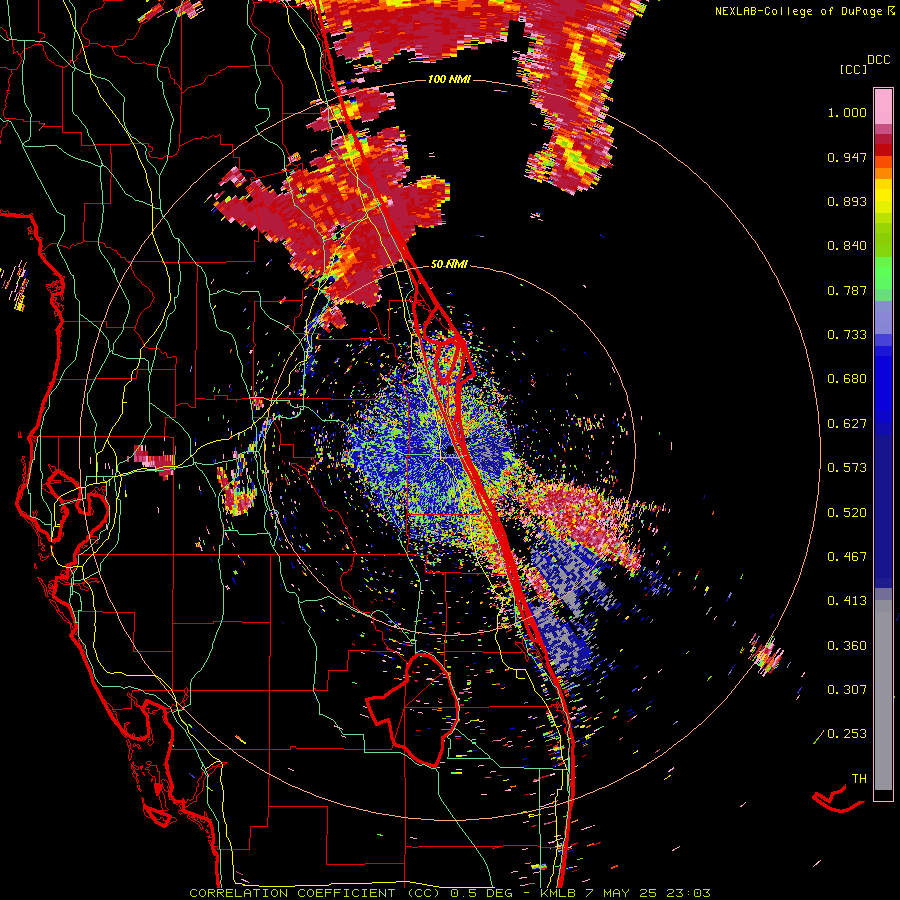Click the 50 NMI range ring label
This screenshot has height=900, width=900.
(449, 265)
